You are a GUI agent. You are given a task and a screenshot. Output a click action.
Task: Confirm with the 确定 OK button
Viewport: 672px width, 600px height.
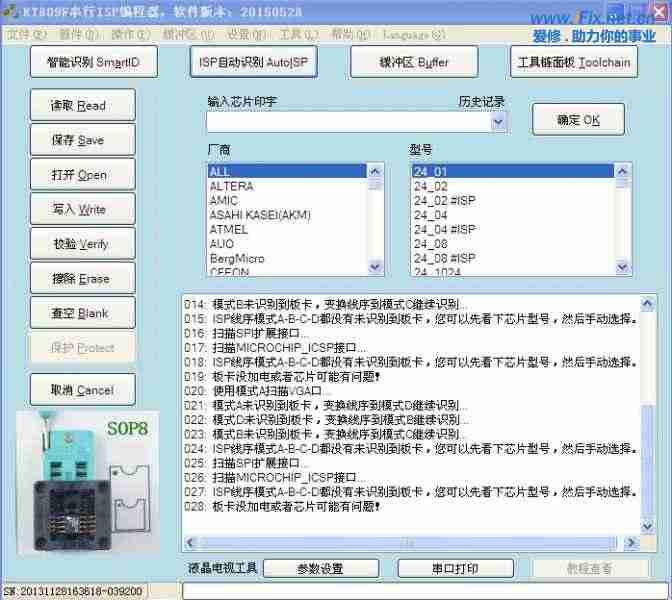(578, 120)
